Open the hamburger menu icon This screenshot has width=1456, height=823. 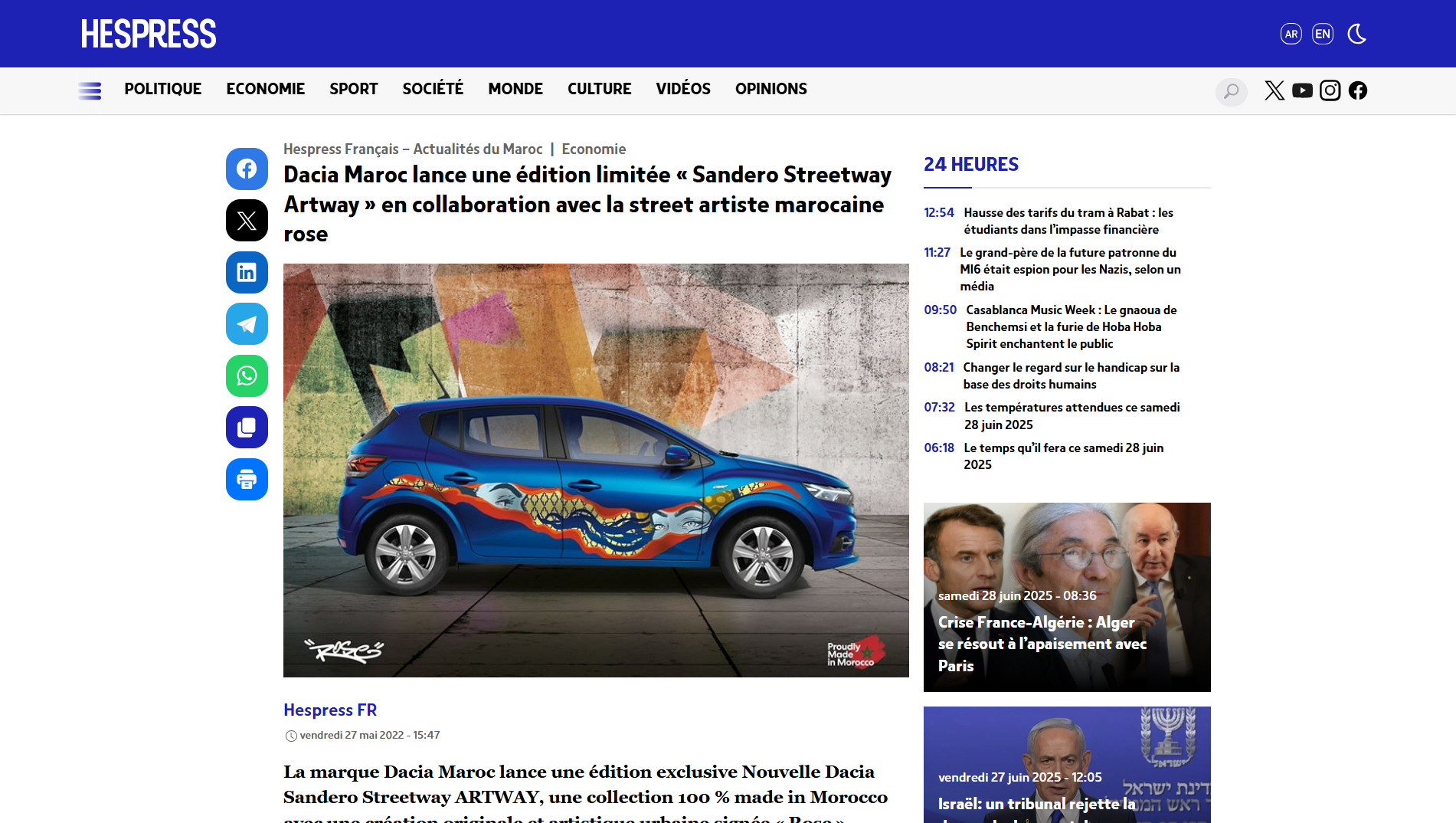pyautogui.click(x=90, y=90)
